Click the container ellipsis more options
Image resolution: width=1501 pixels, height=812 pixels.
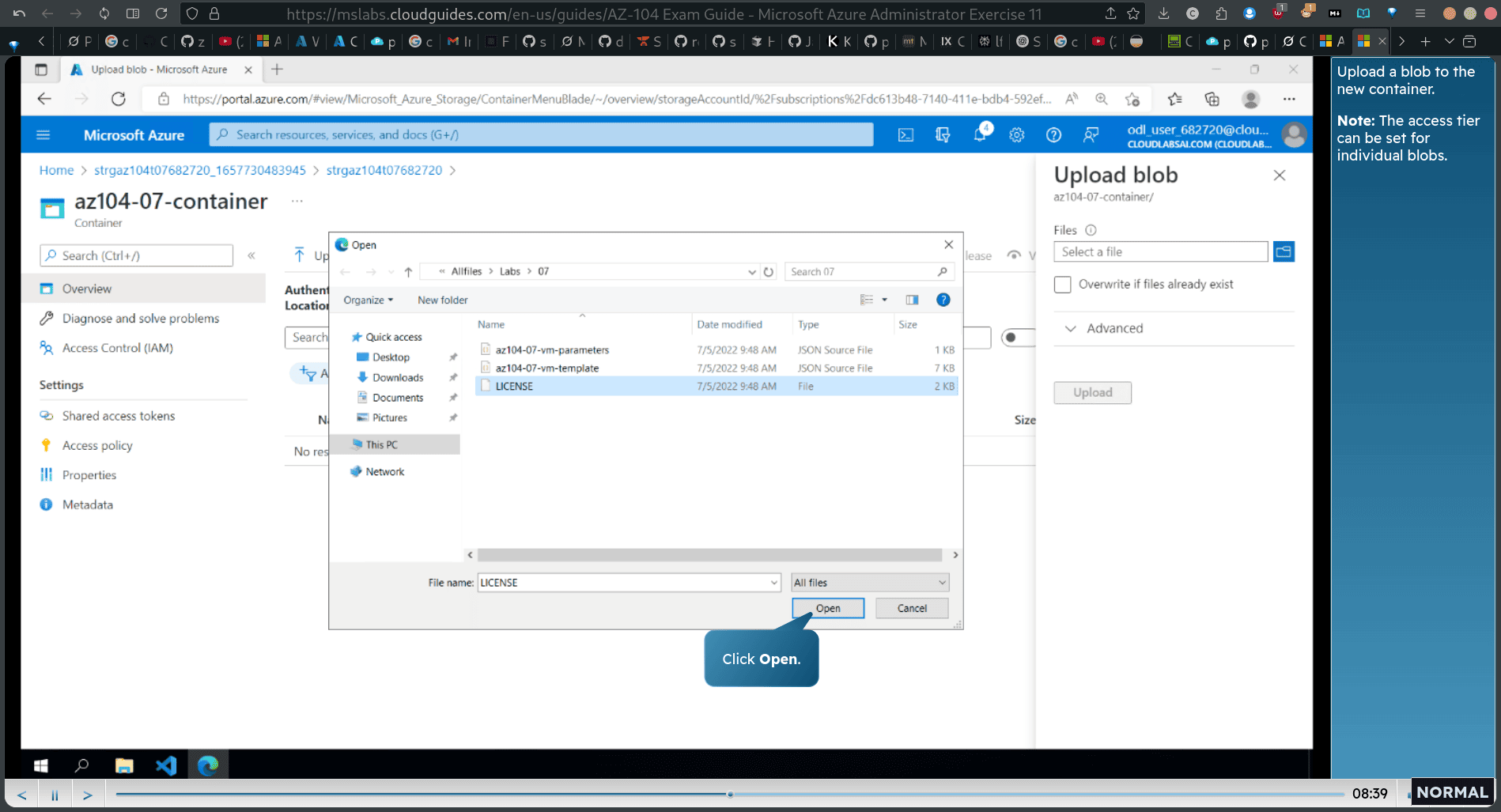point(297,201)
